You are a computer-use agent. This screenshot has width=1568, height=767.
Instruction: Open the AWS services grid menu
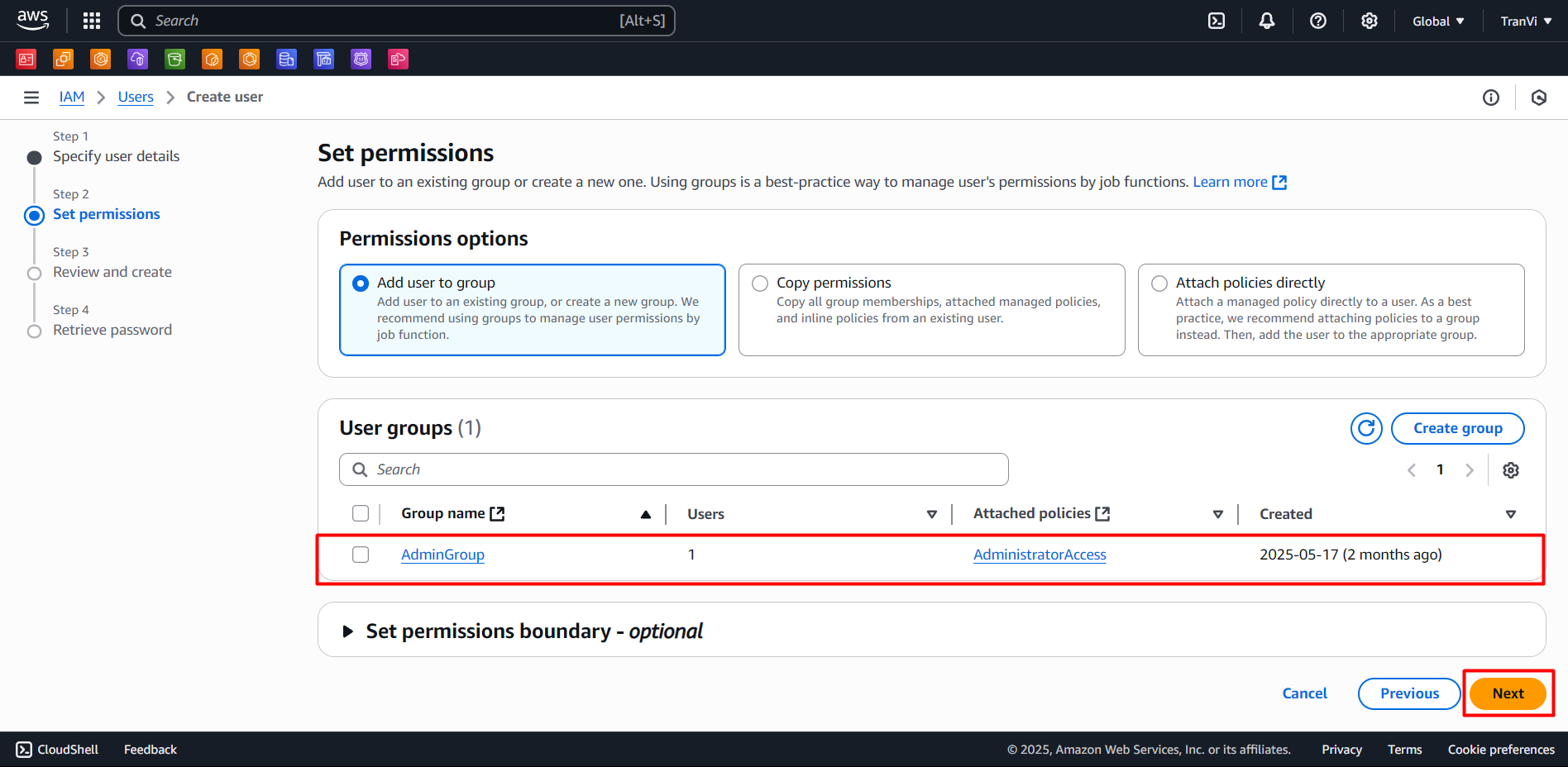(x=92, y=21)
